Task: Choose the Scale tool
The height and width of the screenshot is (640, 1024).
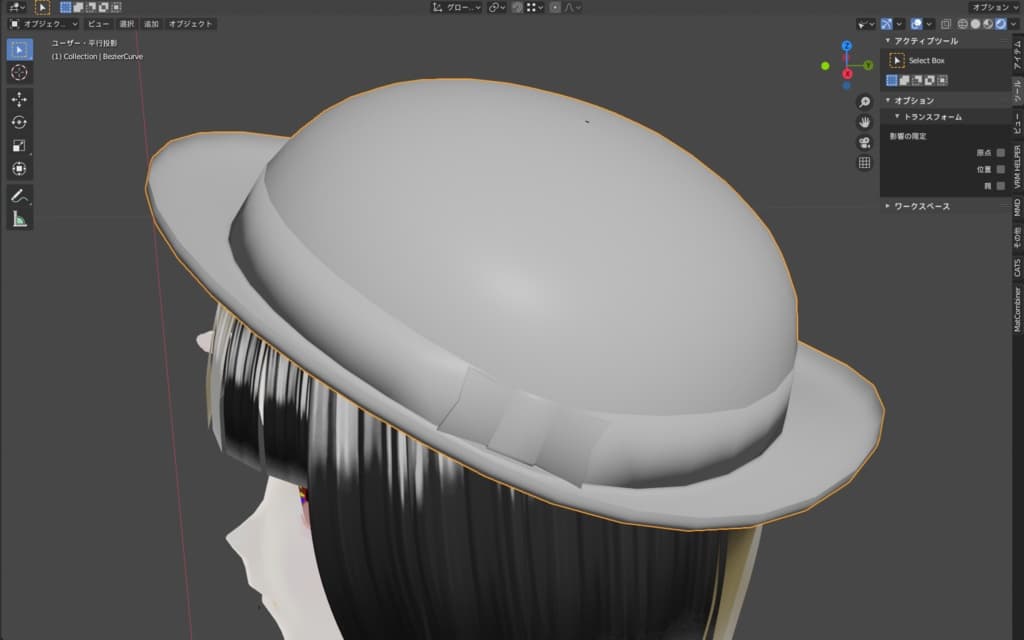Action: (x=19, y=145)
